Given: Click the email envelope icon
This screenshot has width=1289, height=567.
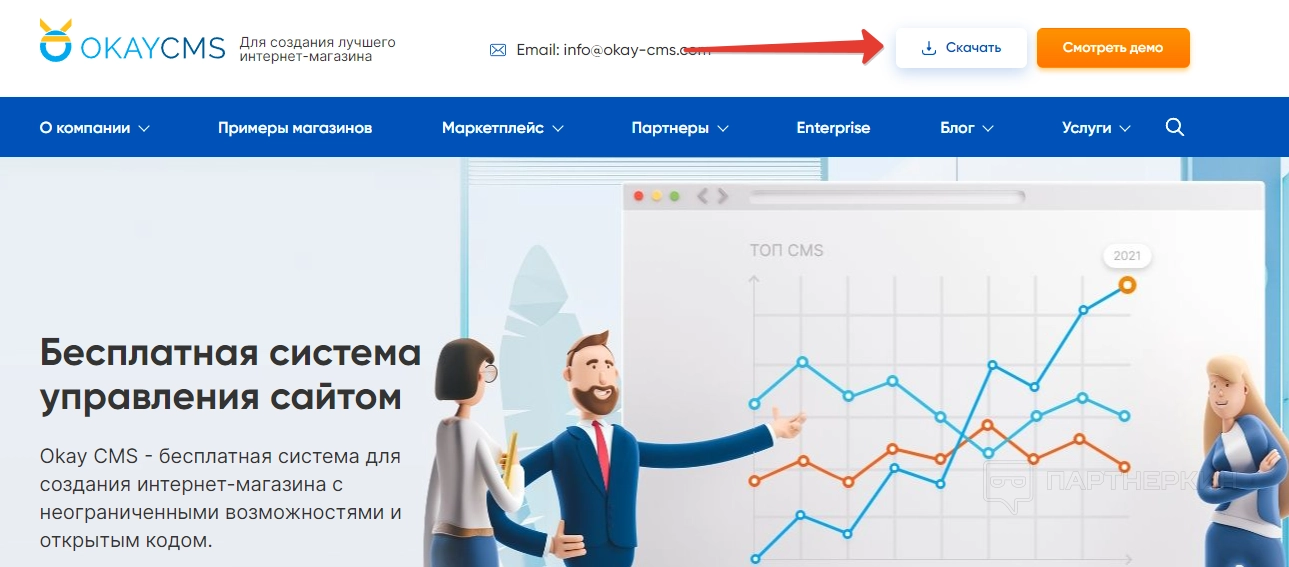Looking at the screenshot, I should [497, 49].
